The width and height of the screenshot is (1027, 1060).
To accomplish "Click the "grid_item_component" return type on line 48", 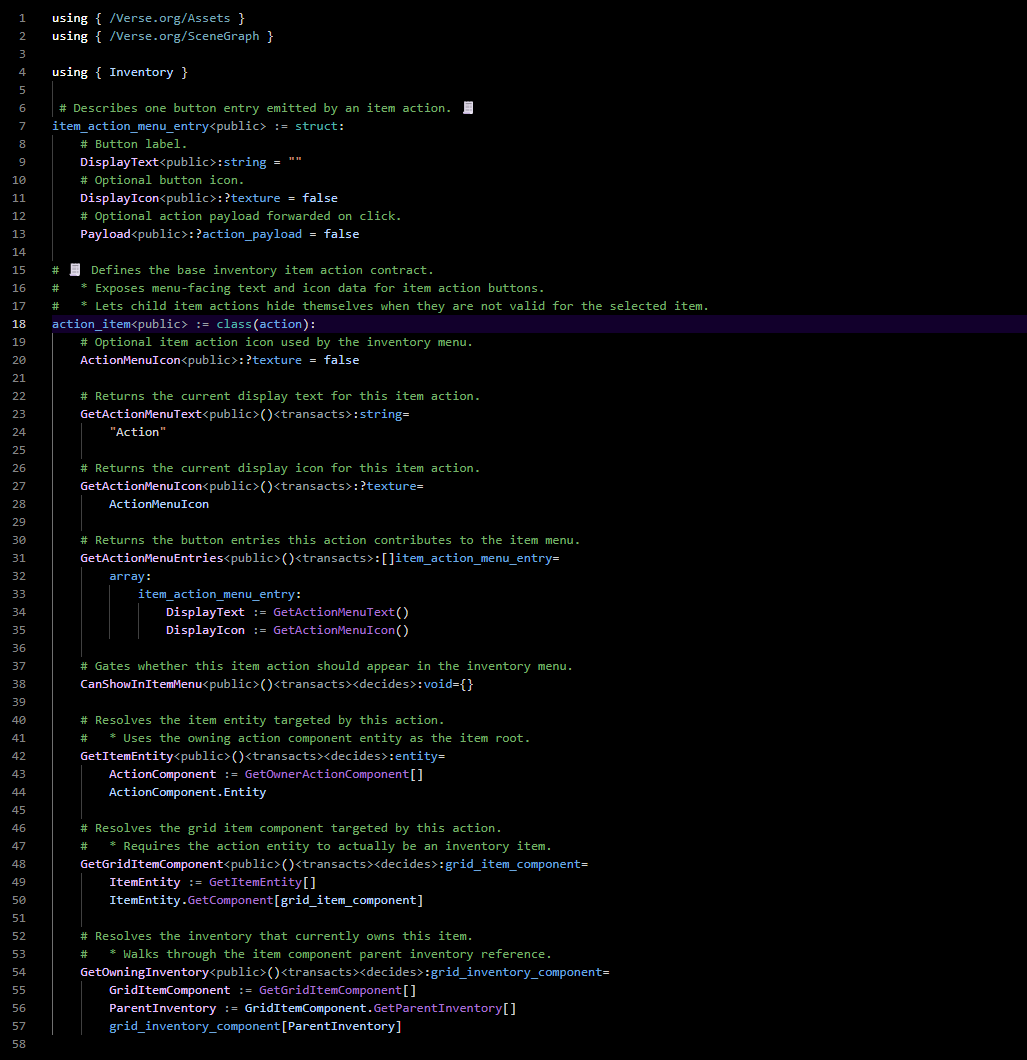I will click(512, 864).
